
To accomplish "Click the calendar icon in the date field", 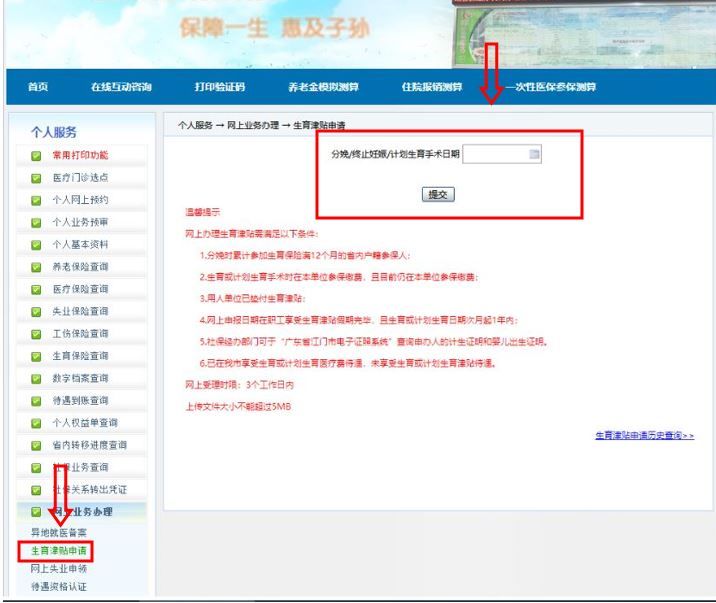I will pos(534,154).
